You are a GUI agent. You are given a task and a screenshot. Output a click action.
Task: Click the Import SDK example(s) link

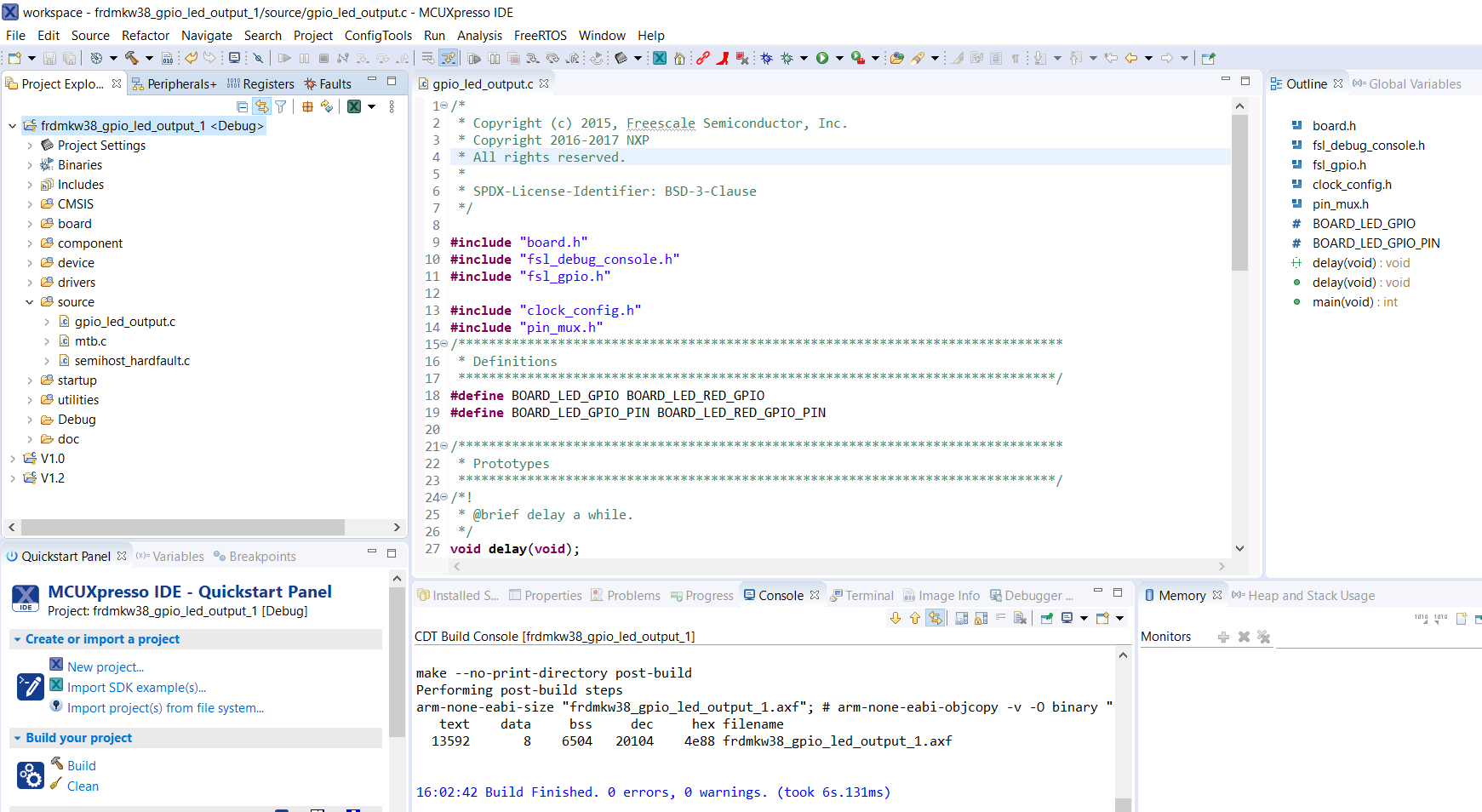(x=136, y=688)
